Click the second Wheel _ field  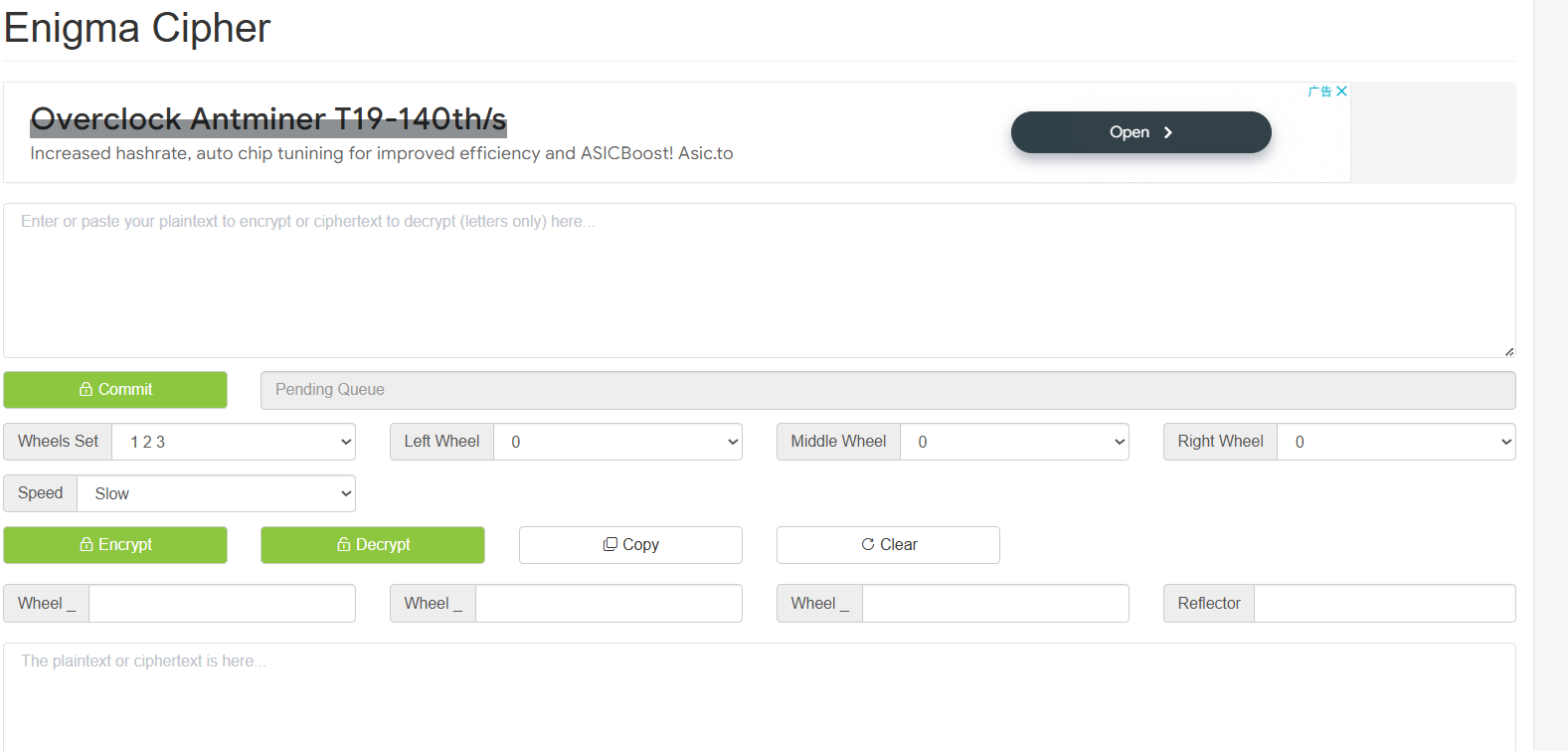coord(609,604)
